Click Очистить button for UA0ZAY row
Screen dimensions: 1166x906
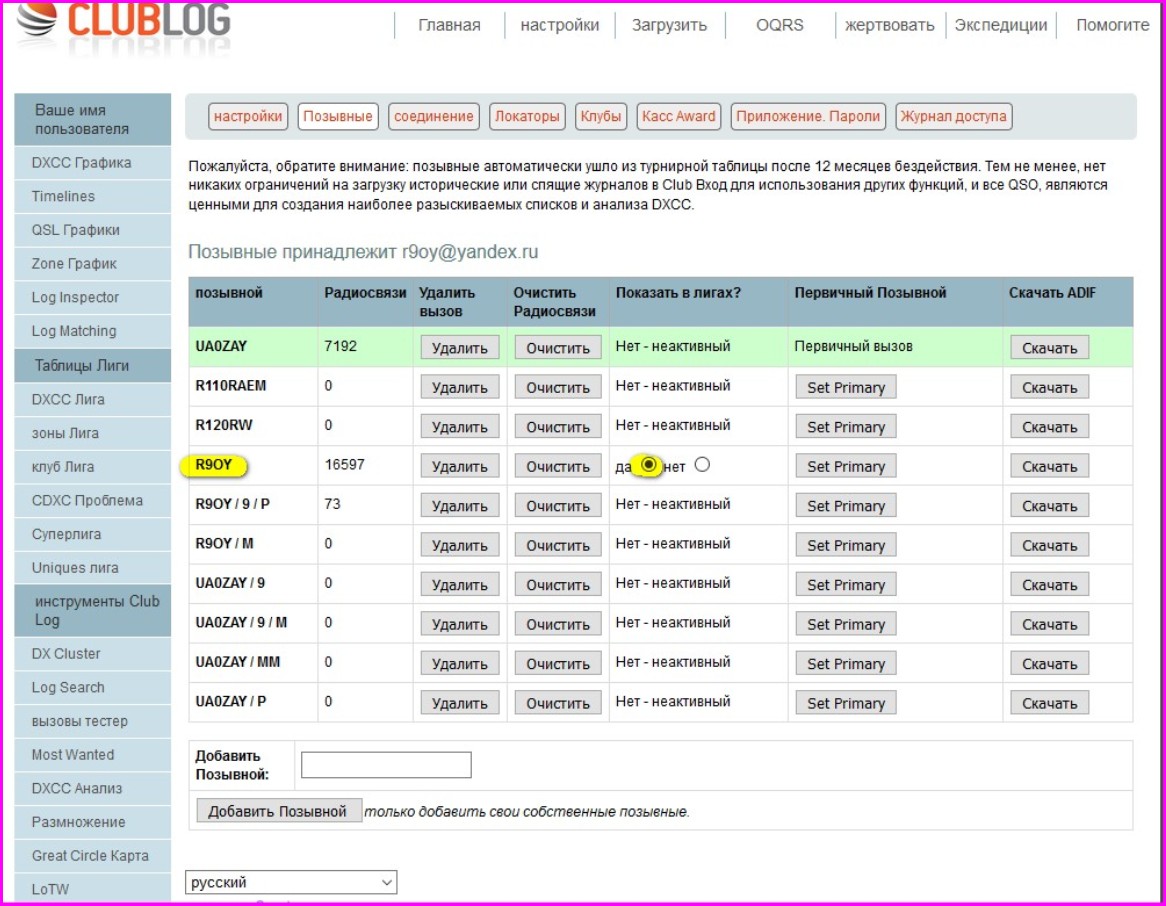pos(558,348)
